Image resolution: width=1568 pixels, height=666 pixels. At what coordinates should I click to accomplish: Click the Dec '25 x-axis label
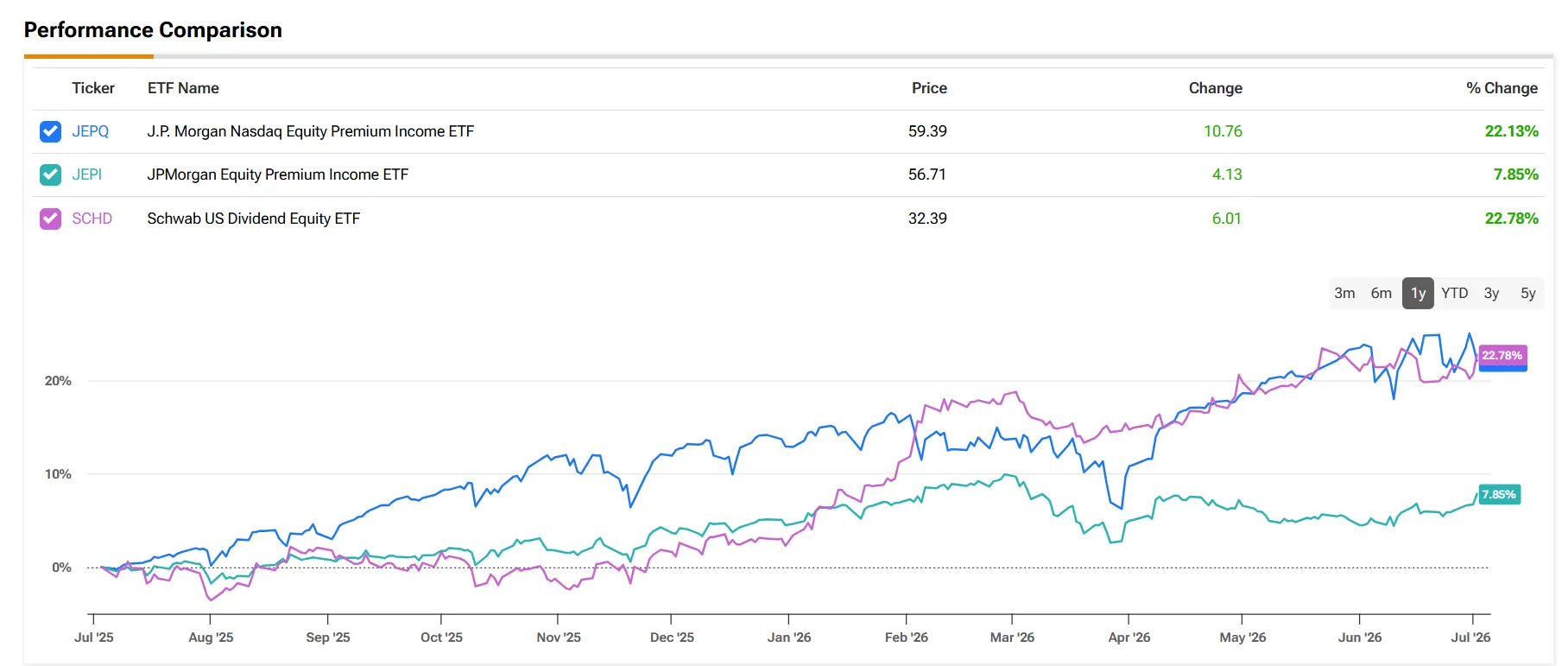pyautogui.click(x=672, y=637)
